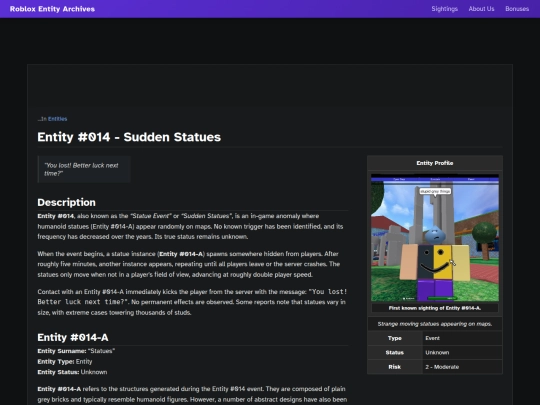This screenshot has height=405, width=540.
Task: Follow the Entities breadcrumb link
Action: [58, 119]
